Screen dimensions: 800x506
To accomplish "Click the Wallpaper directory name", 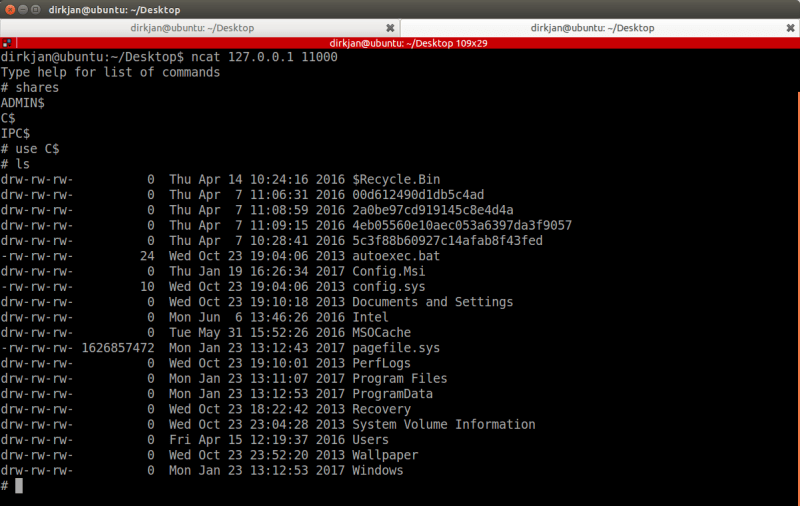I will coord(385,455).
